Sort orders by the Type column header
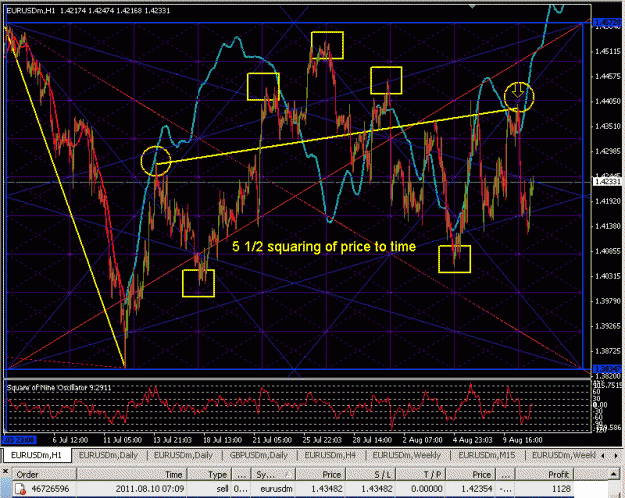Image resolution: width=625 pixels, height=498 pixels. pos(209,474)
